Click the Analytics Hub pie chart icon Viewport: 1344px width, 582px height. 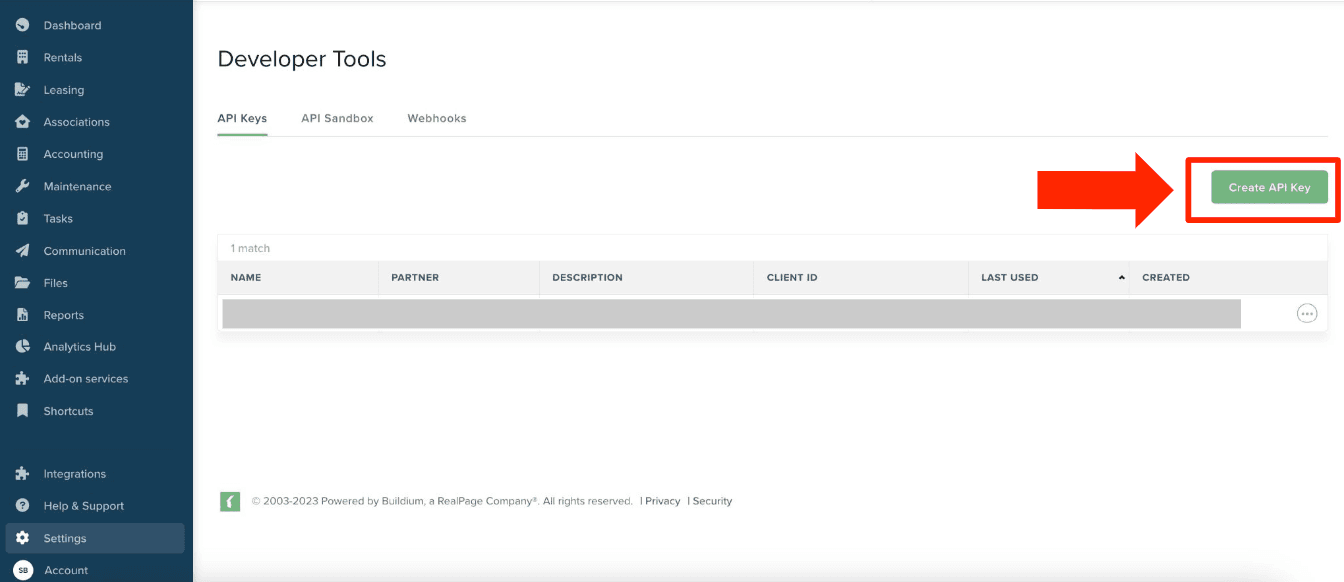23,347
